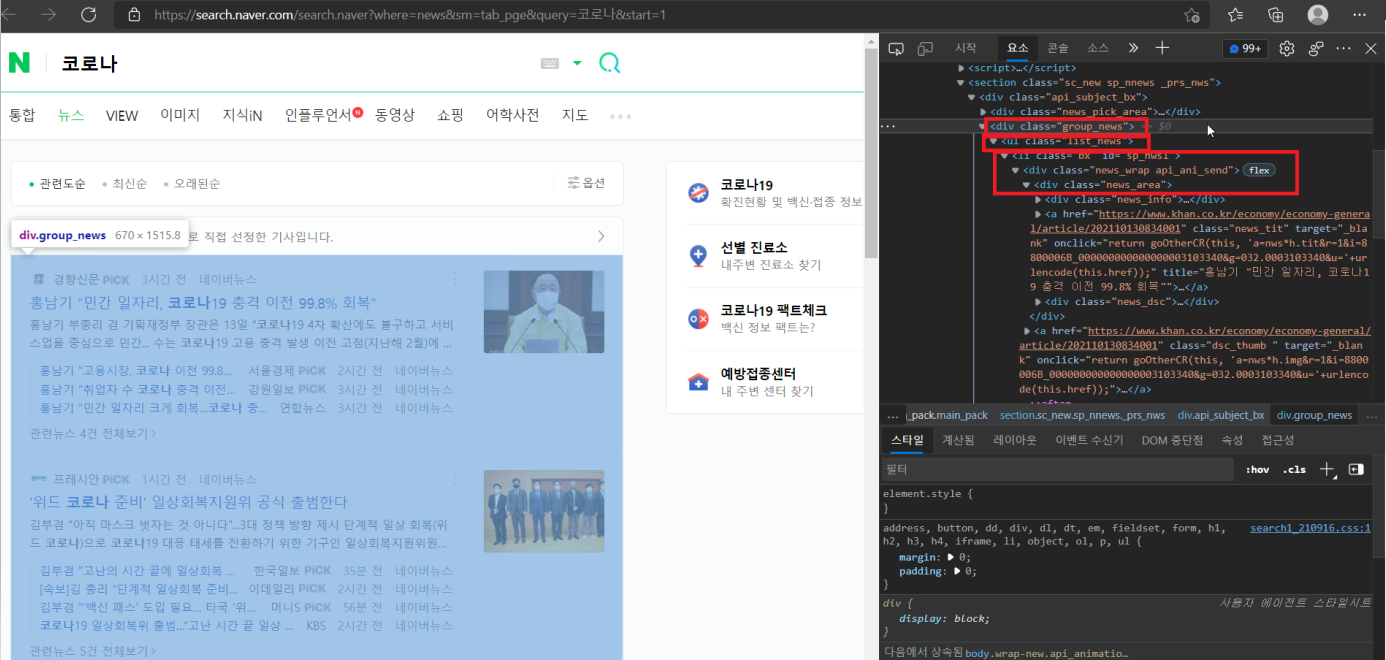Switch to the 계산됨 styles tab
Screen dimensions: 1386x660
958,440
